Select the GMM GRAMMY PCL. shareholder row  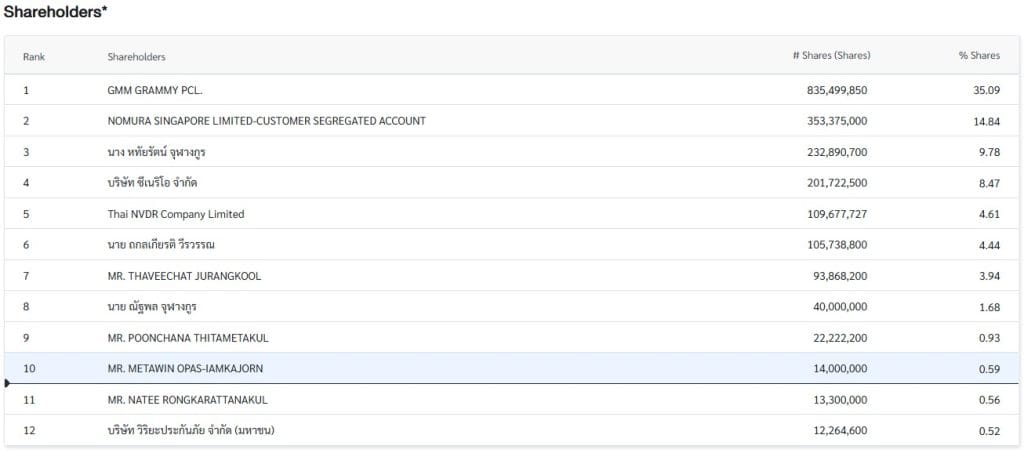pos(155,90)
